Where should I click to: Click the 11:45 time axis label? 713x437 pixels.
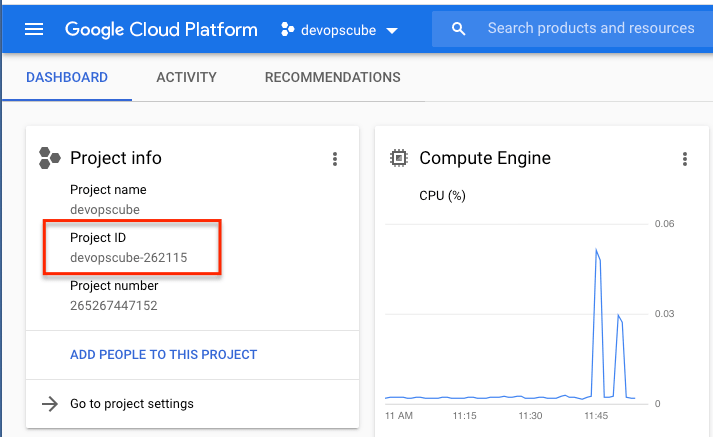pos(596,416)
